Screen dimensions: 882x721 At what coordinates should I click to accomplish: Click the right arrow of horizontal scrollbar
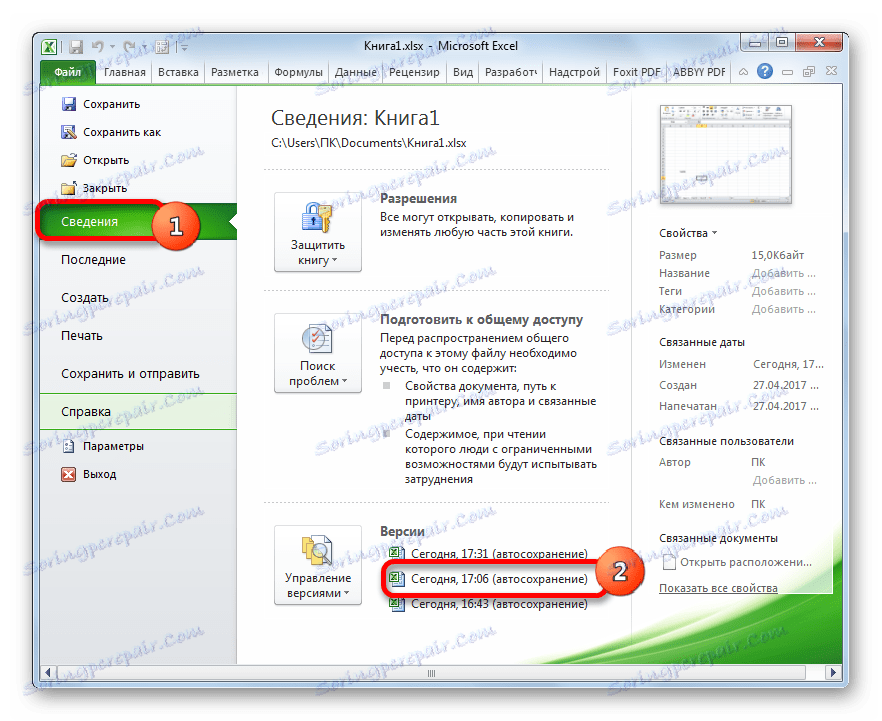point(833,673)
